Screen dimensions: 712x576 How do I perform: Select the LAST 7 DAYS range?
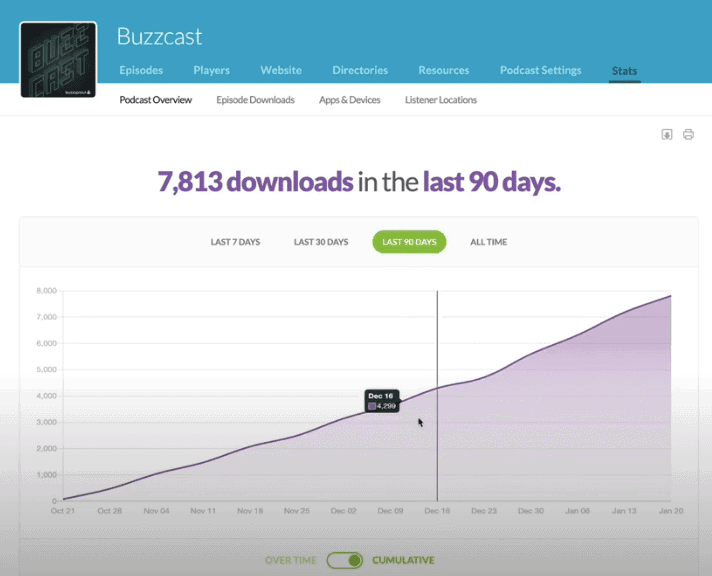point(235,242)
